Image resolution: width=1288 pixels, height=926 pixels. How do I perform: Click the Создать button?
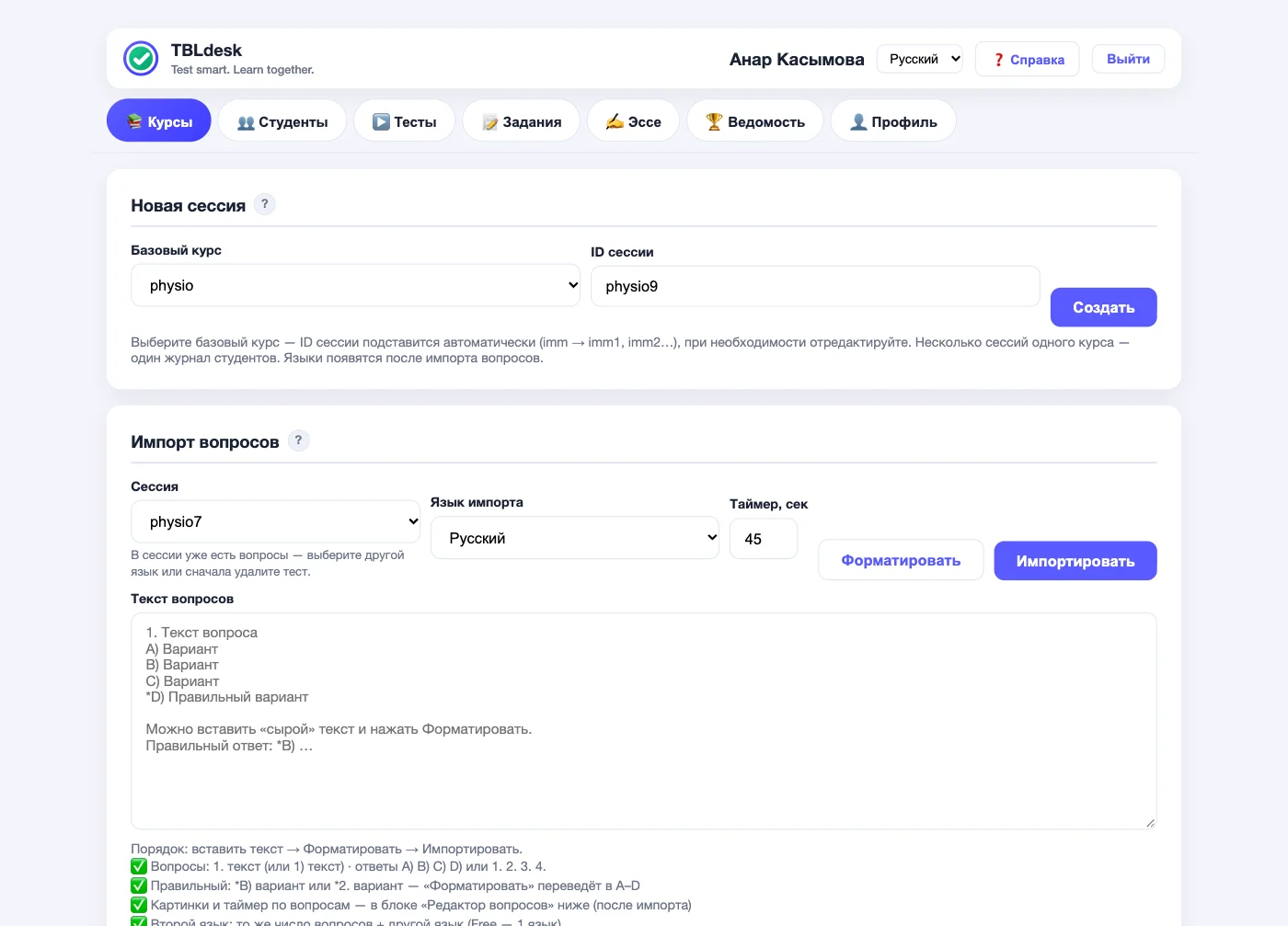pos(1104,307)
